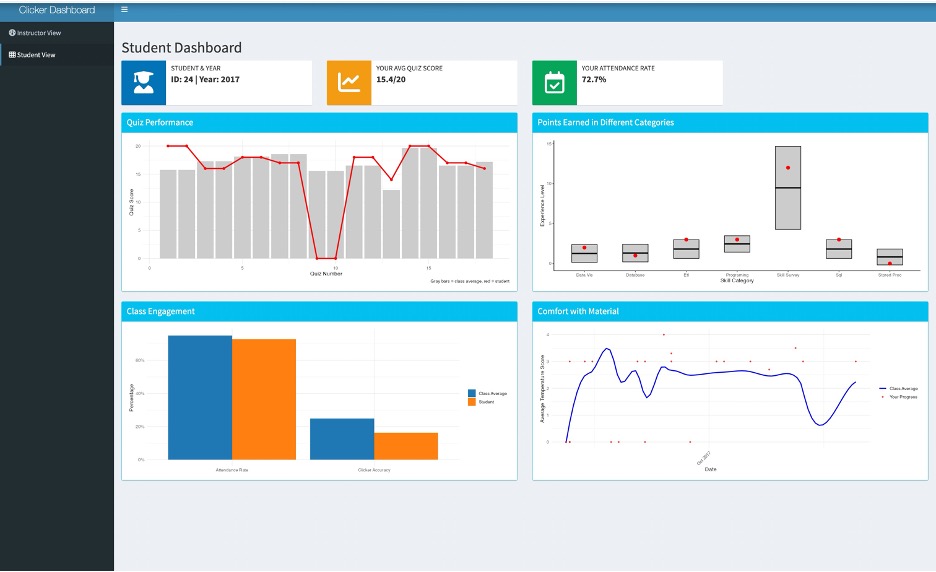Click the Class Engagement panel header
This screenshot has width=936, height=572.
319,311
